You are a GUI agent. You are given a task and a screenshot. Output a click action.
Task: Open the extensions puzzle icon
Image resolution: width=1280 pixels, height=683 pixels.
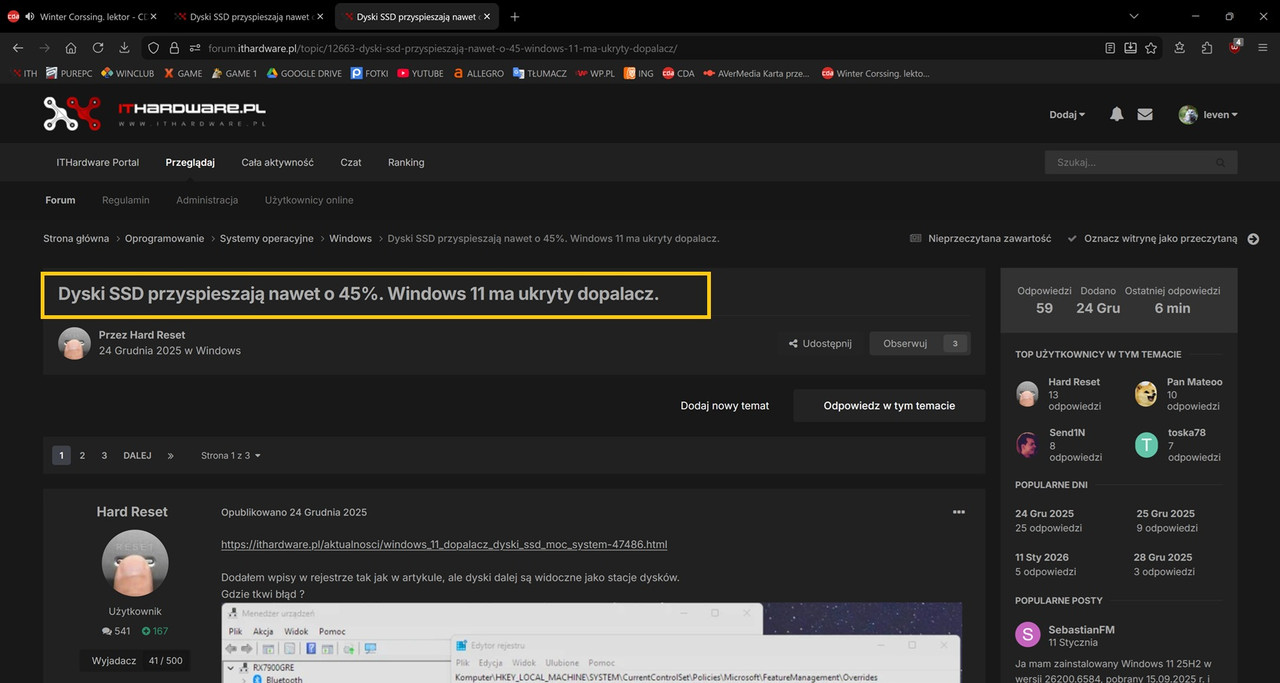[1207, 48]
